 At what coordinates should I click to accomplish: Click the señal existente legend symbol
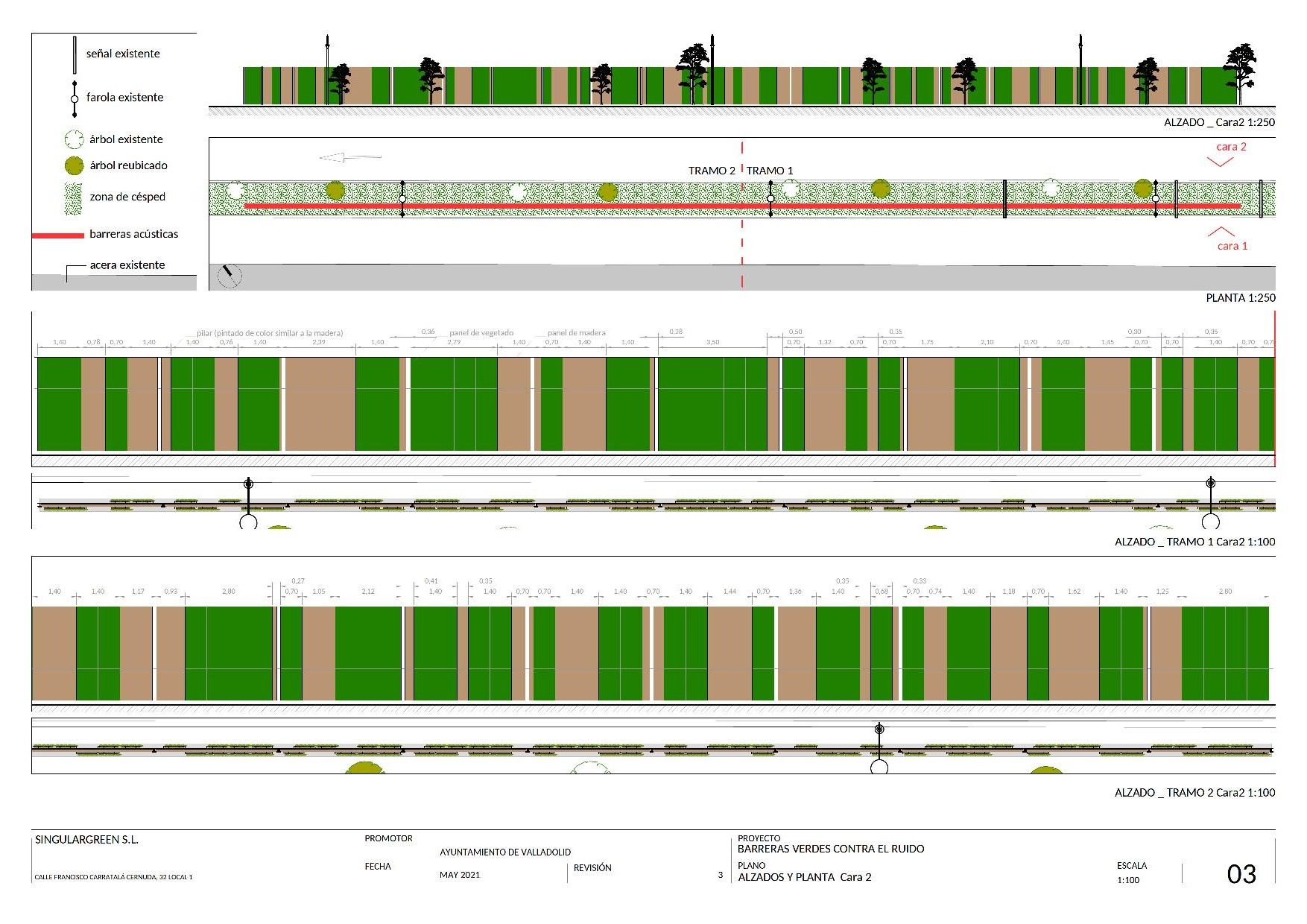(x=74, y=54)
